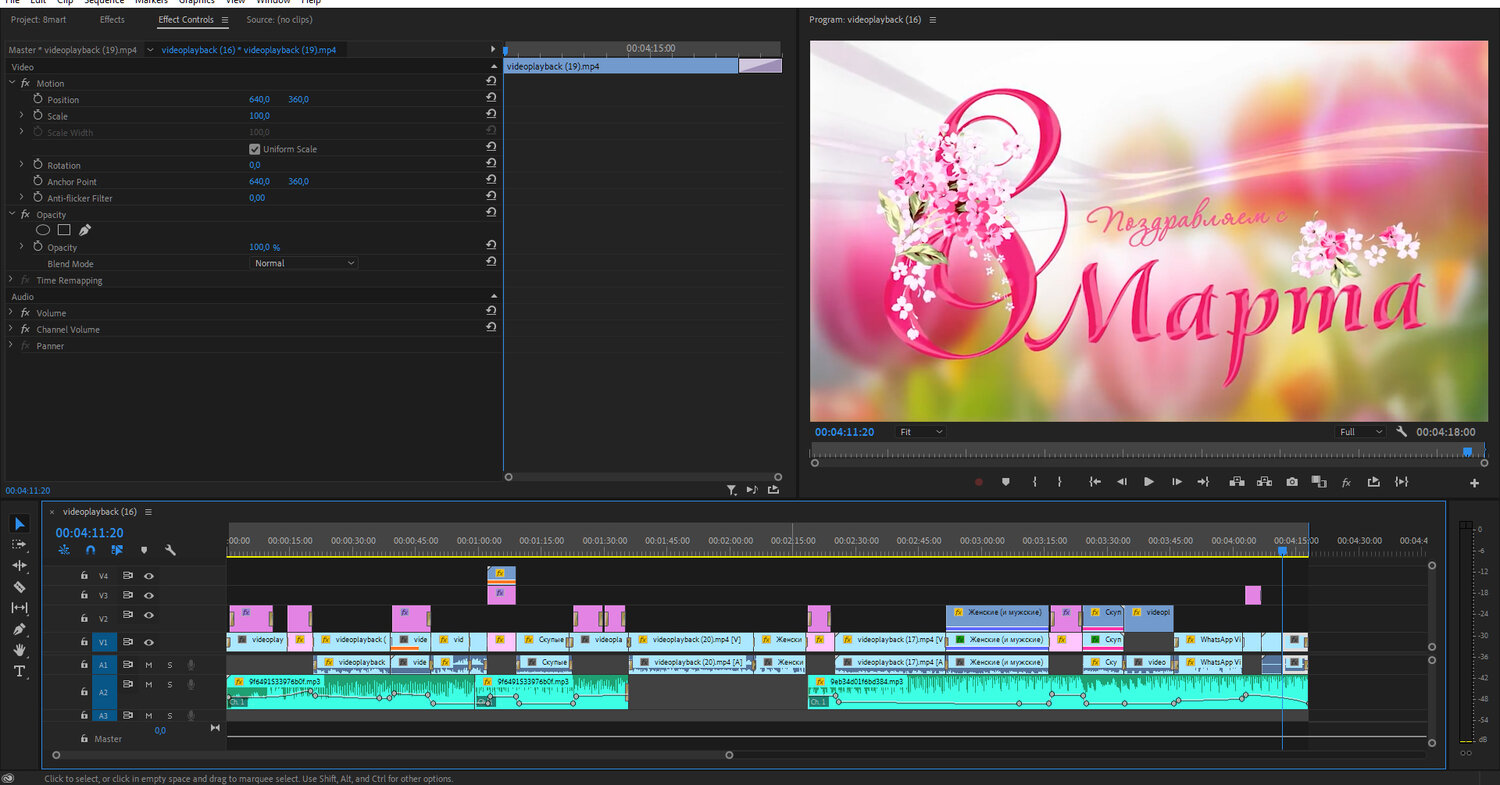Viewport: 1500px width, 785px height.
Task: Open Effect Controls filter properties icon
Action: 731,490
